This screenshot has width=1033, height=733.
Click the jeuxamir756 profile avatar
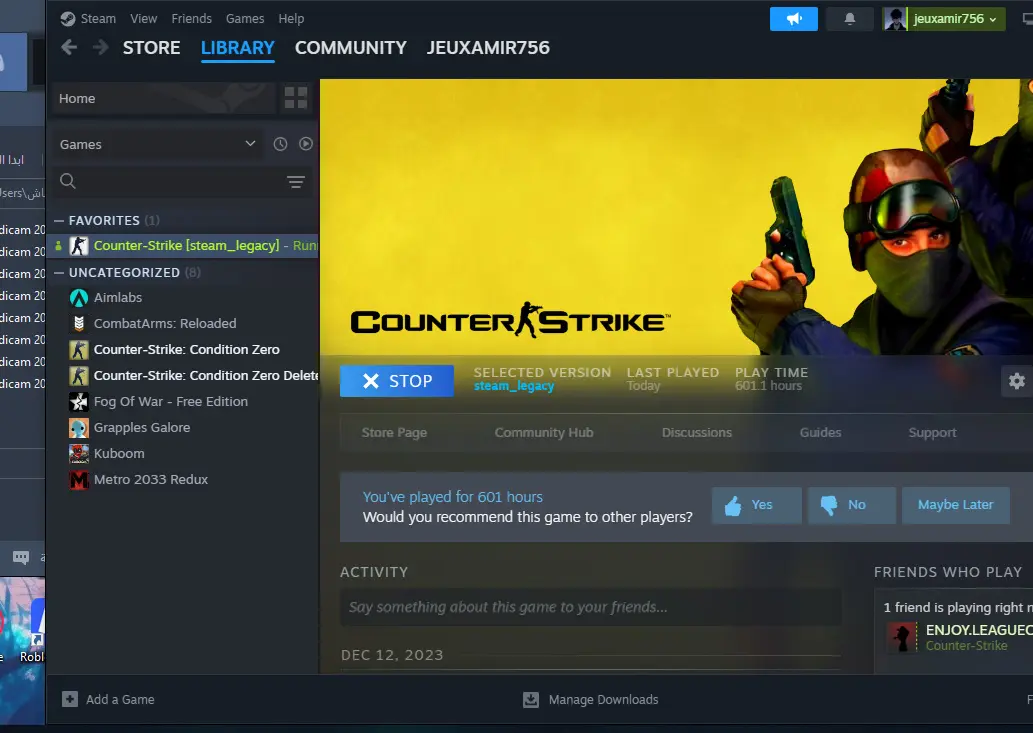(895, 18)
